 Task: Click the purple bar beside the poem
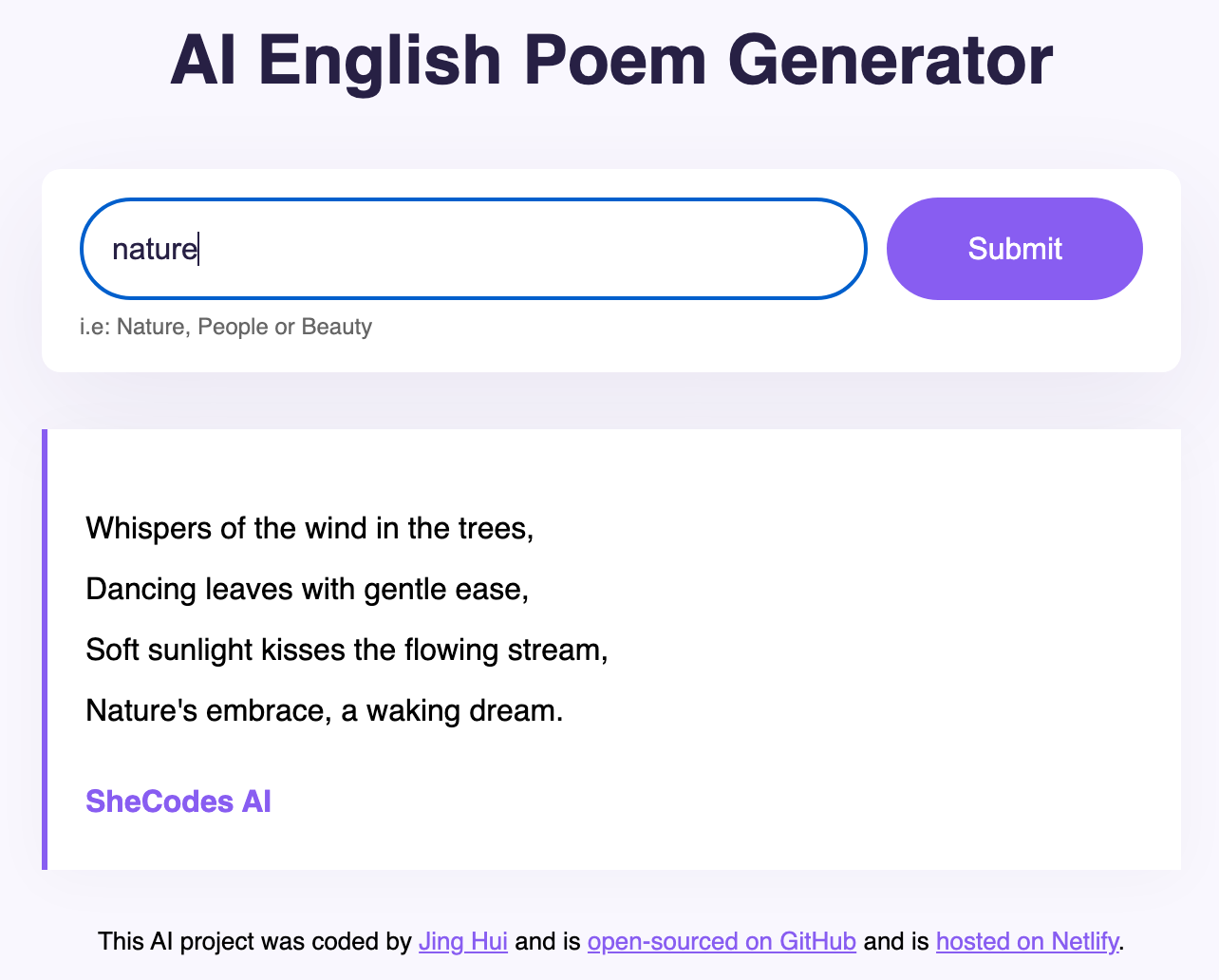coord(44,649)
